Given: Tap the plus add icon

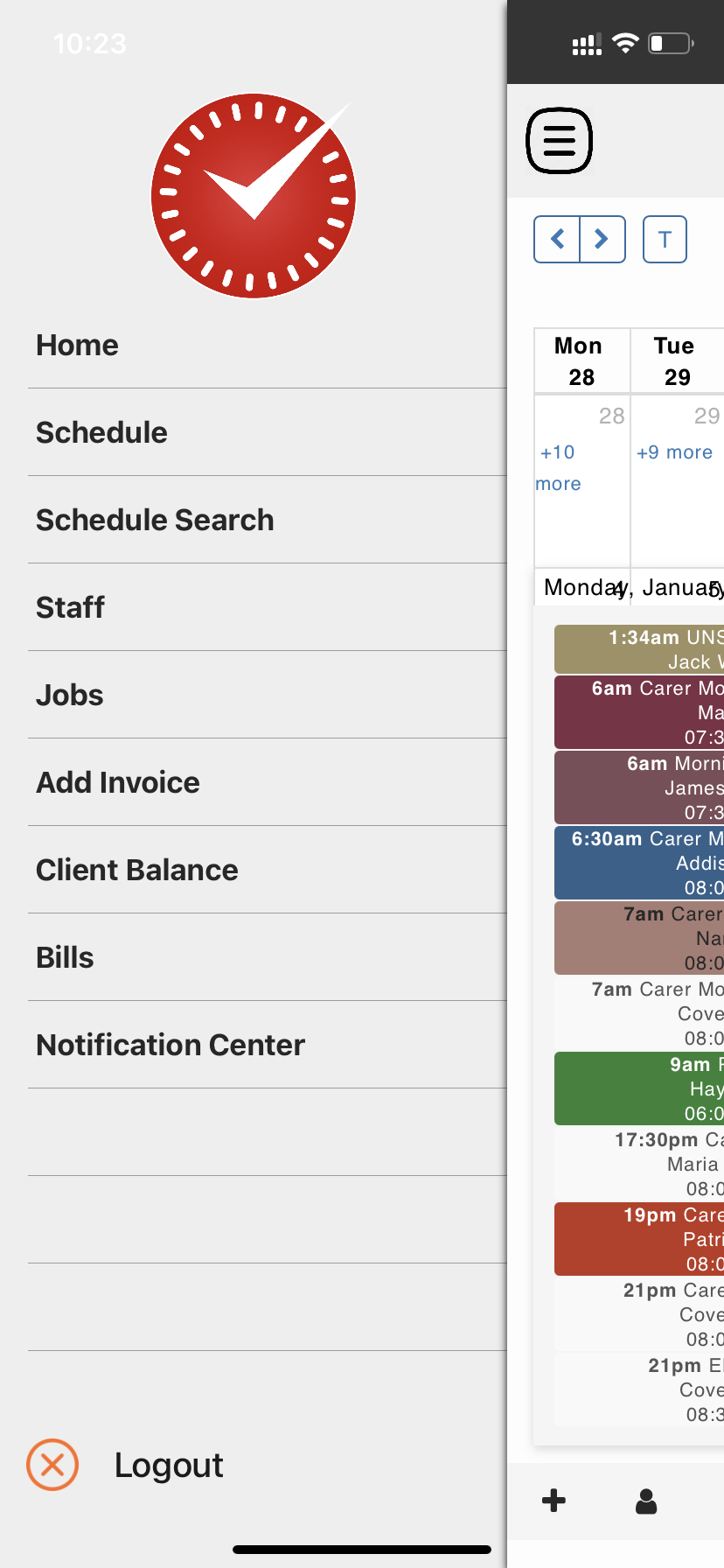Looking at the screenshot, I should pos(553,1501).
